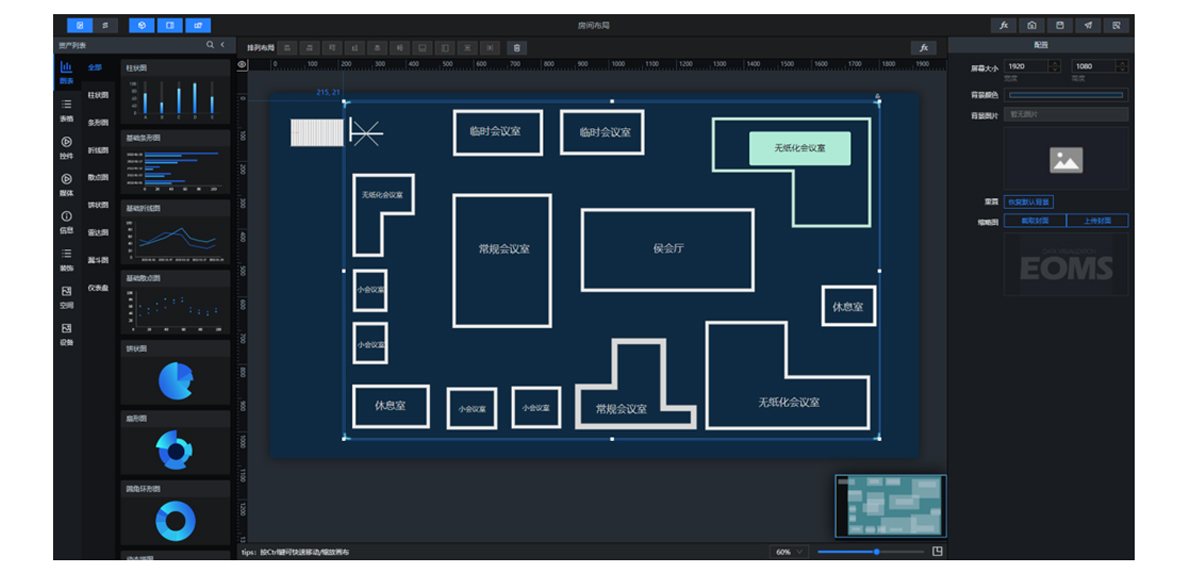Open the 信息 info category in the sidebar

(66, 220)
